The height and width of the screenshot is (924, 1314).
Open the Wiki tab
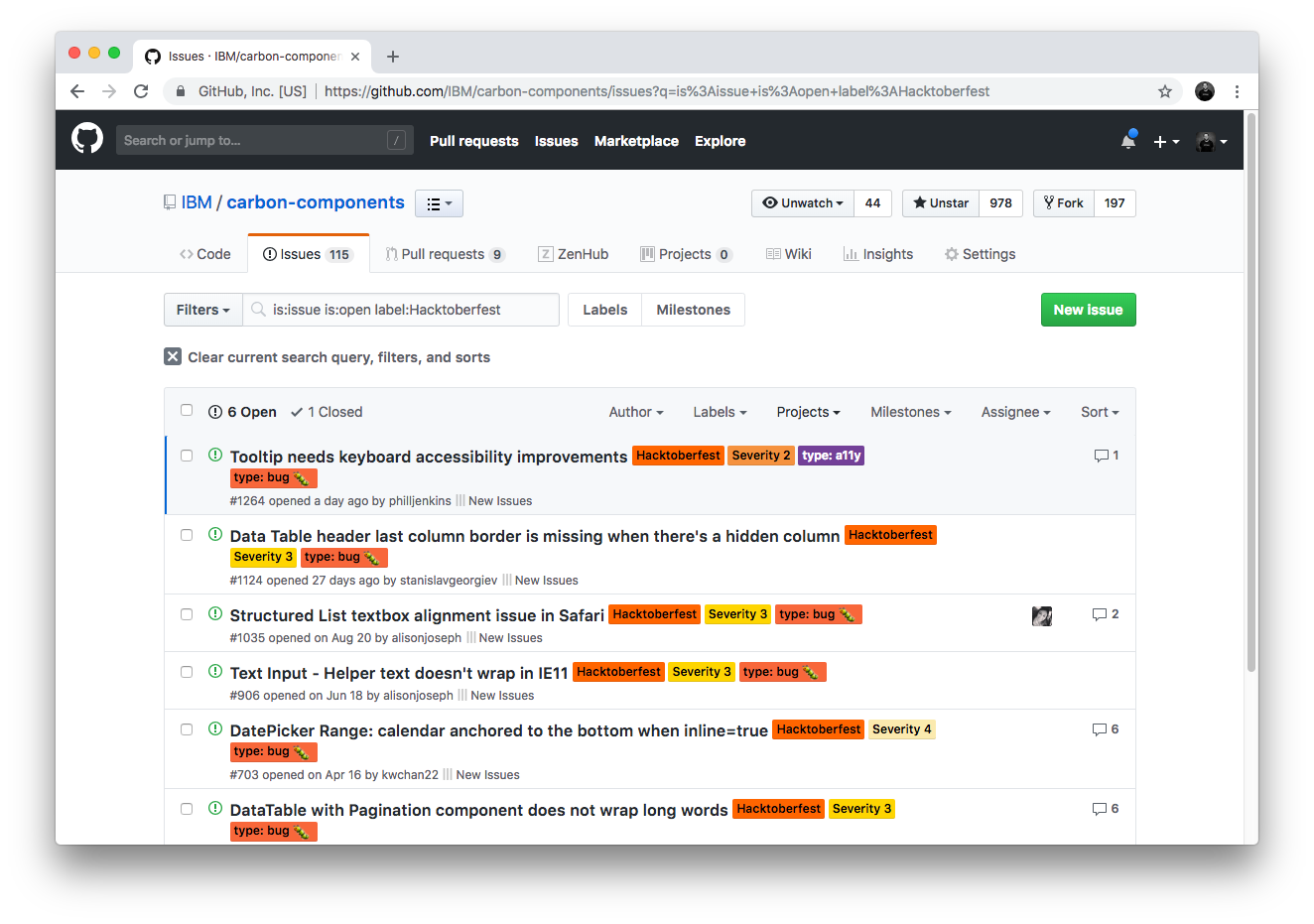[x=788, y=254]
